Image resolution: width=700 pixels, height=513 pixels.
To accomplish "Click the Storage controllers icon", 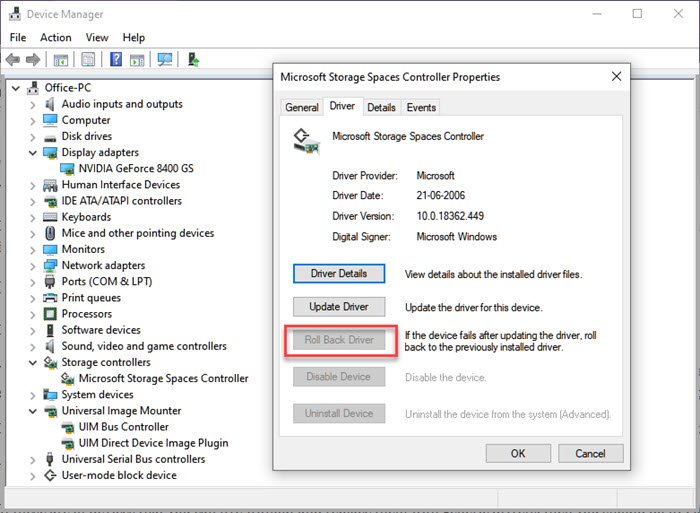I will pyautogui.click(x=50, y=363).
